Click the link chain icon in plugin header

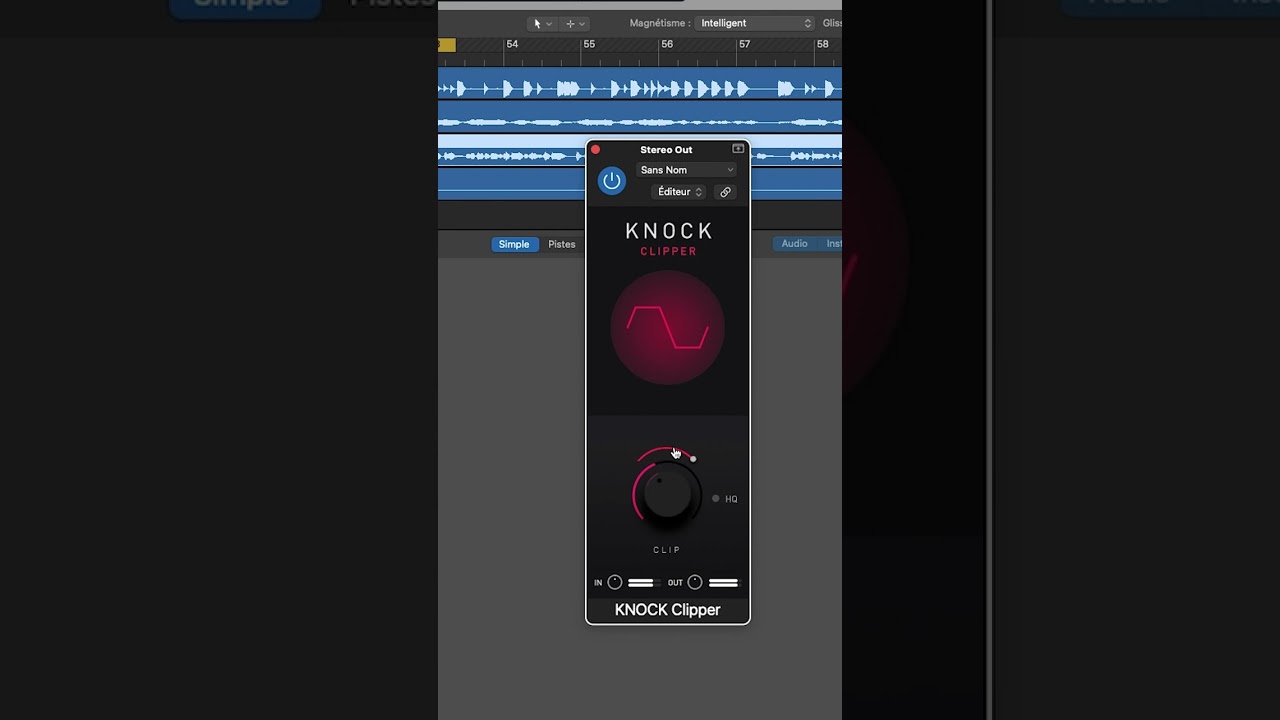click(725, 192)
